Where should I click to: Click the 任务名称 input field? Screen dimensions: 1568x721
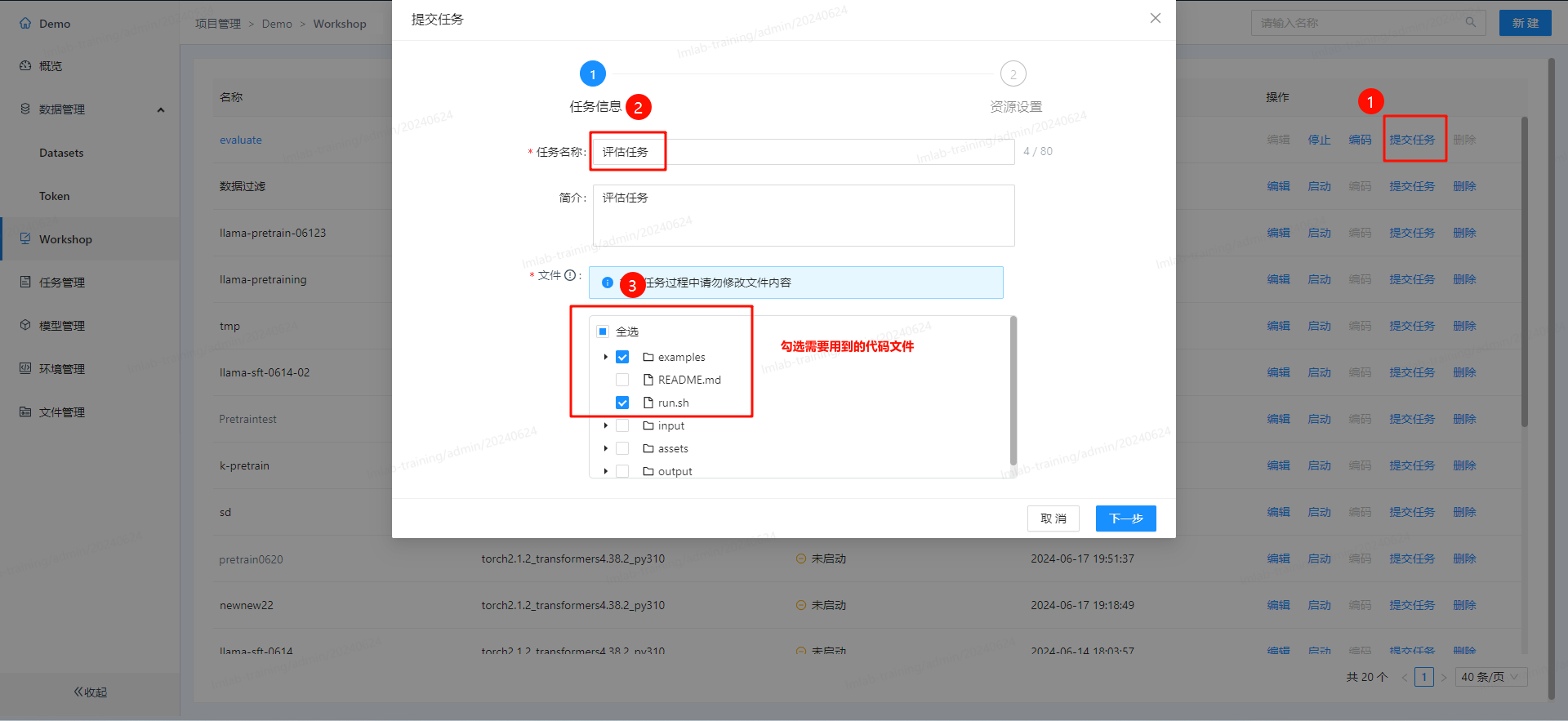click(817, 152)
